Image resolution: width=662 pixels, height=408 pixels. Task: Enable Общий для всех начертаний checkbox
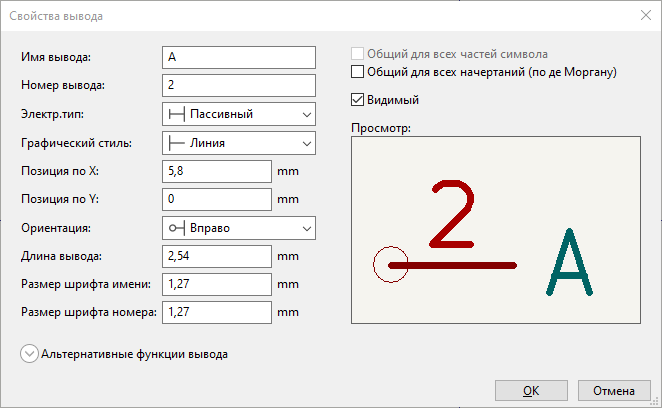[358, 72]
